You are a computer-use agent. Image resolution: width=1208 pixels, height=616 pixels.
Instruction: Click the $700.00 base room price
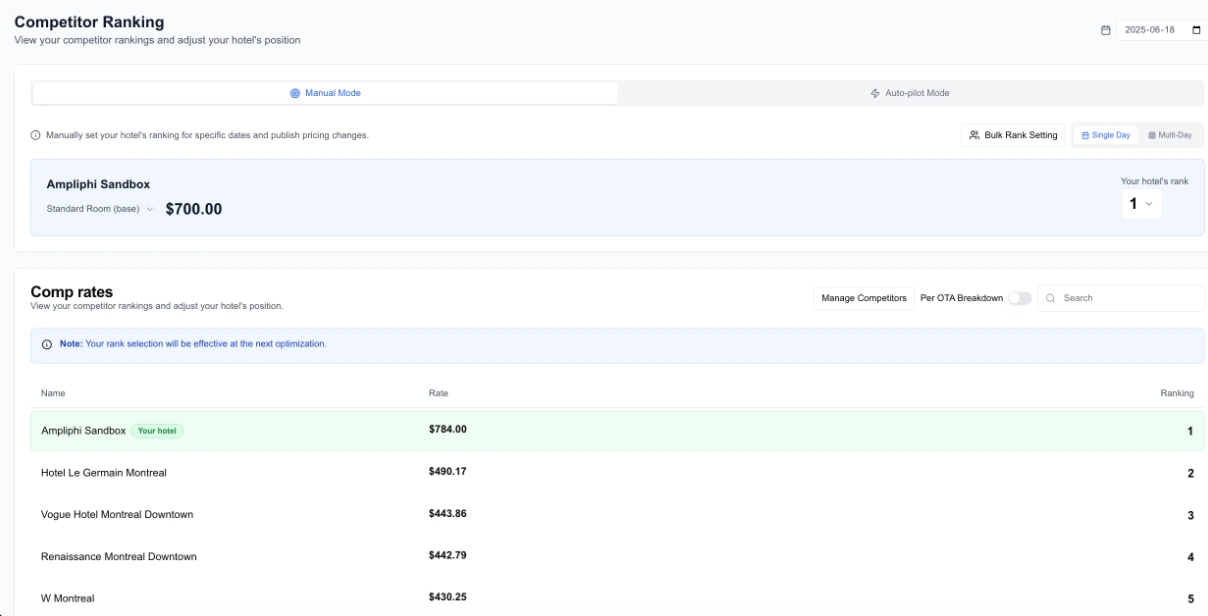194,209
